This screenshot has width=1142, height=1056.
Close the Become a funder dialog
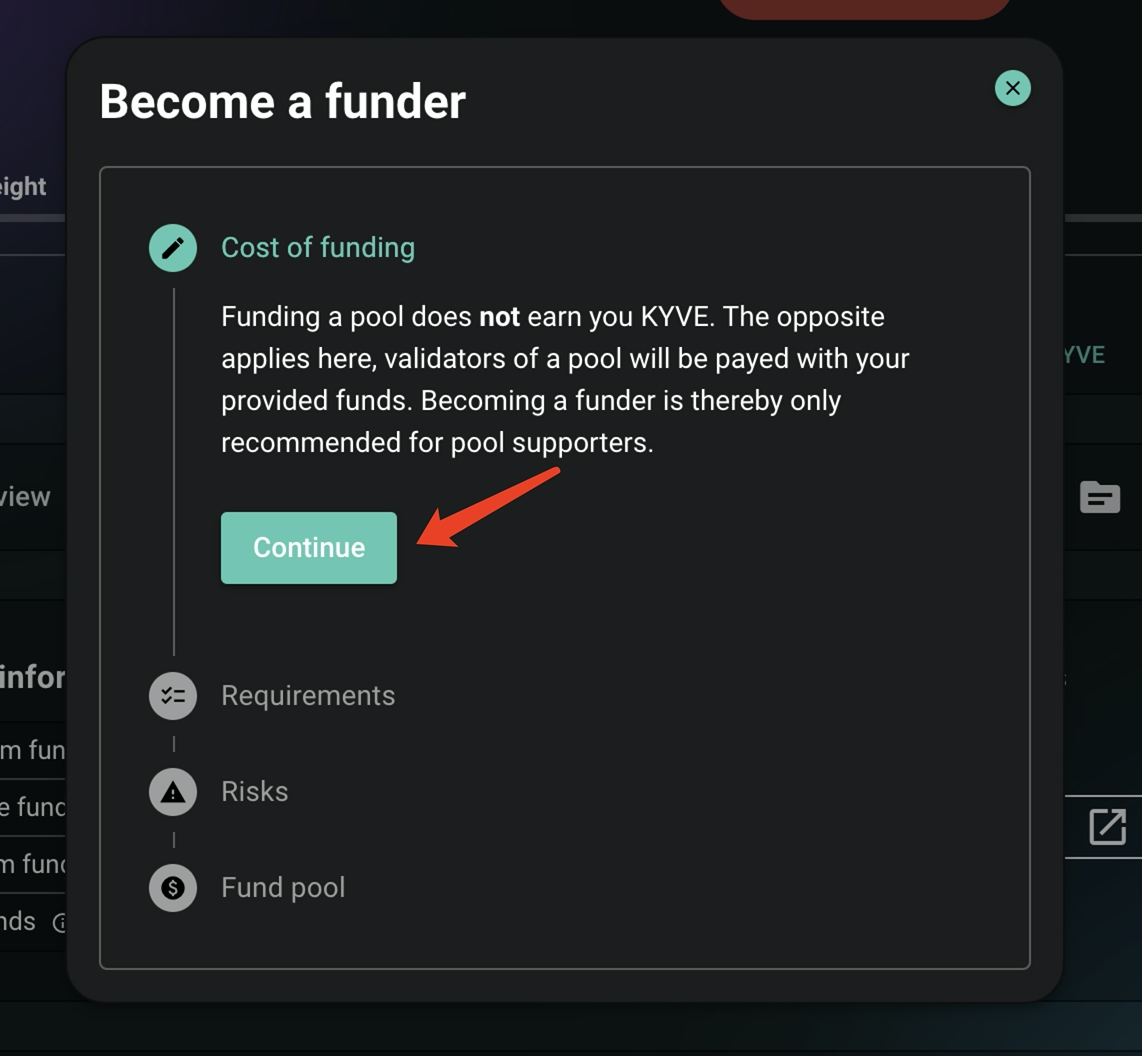tap(1012, 88)
